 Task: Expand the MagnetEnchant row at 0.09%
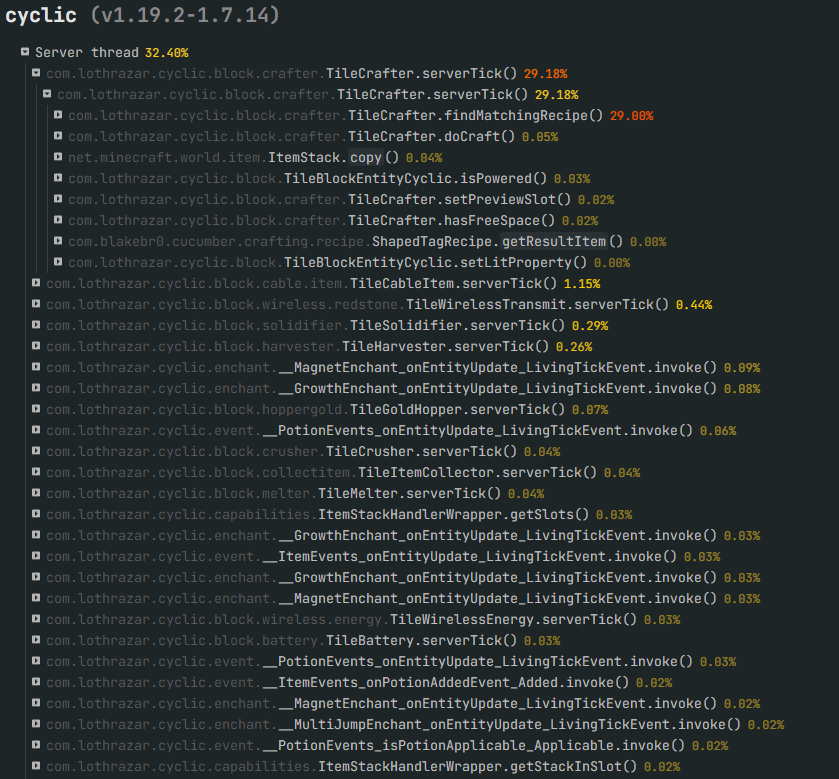(36, 367)
